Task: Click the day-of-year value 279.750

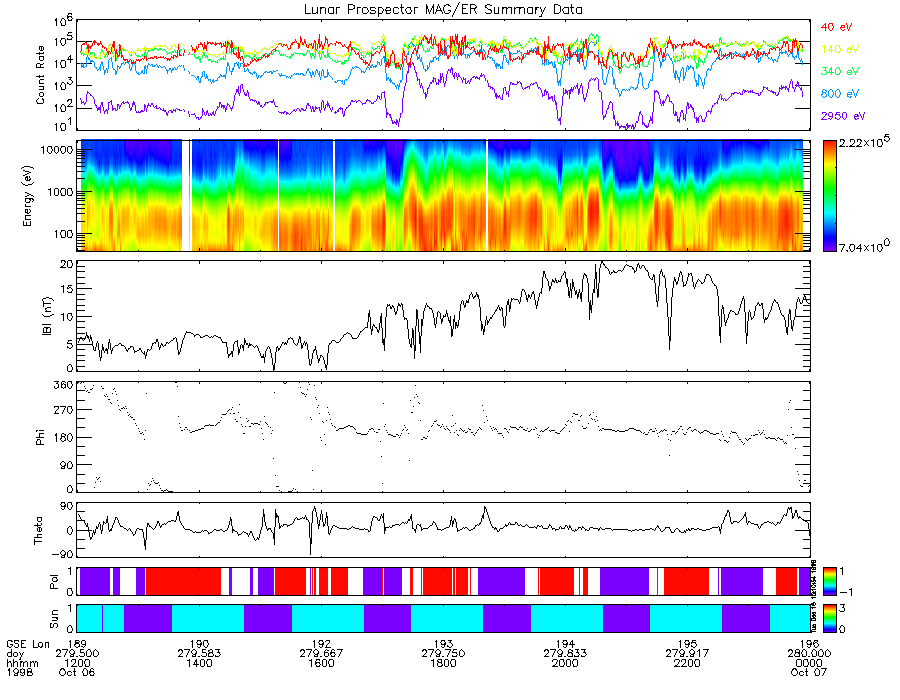Action: coord(443,654)
